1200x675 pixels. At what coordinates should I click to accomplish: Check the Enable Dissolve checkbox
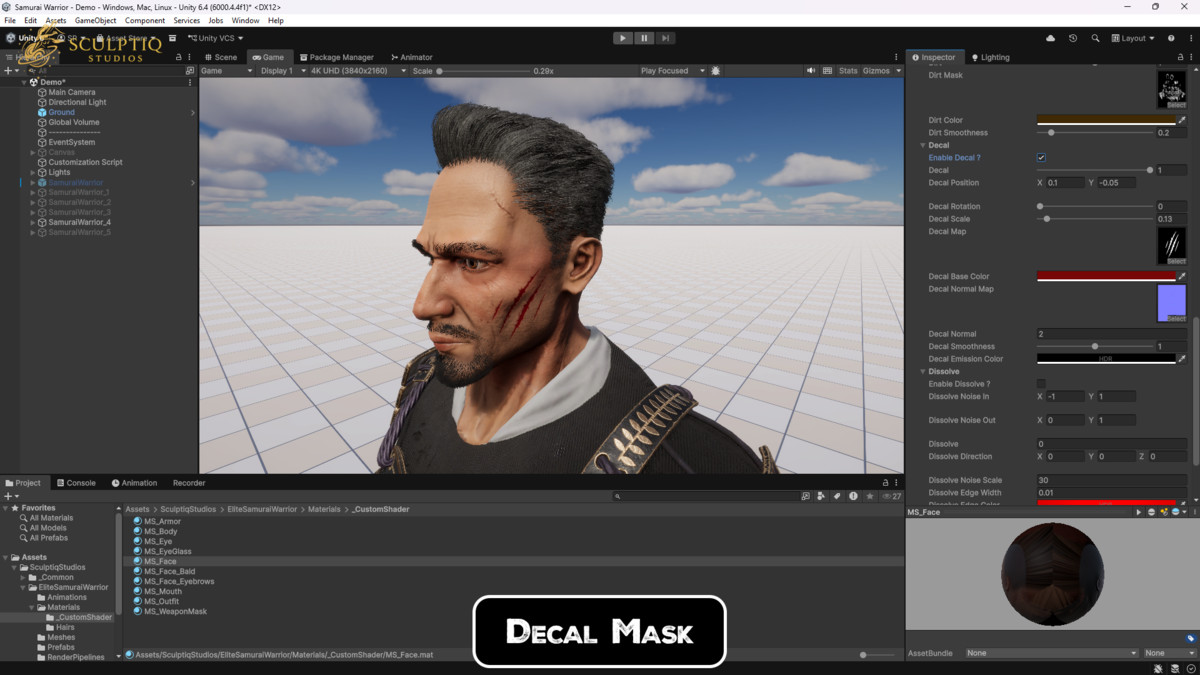coord(1041,384)
